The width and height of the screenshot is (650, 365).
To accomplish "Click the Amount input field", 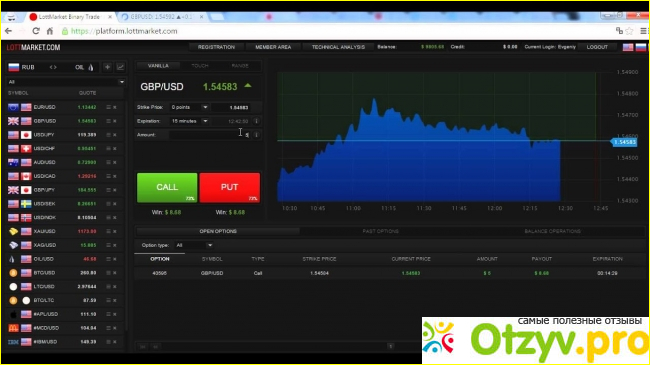I will click(x=210, y=135).
